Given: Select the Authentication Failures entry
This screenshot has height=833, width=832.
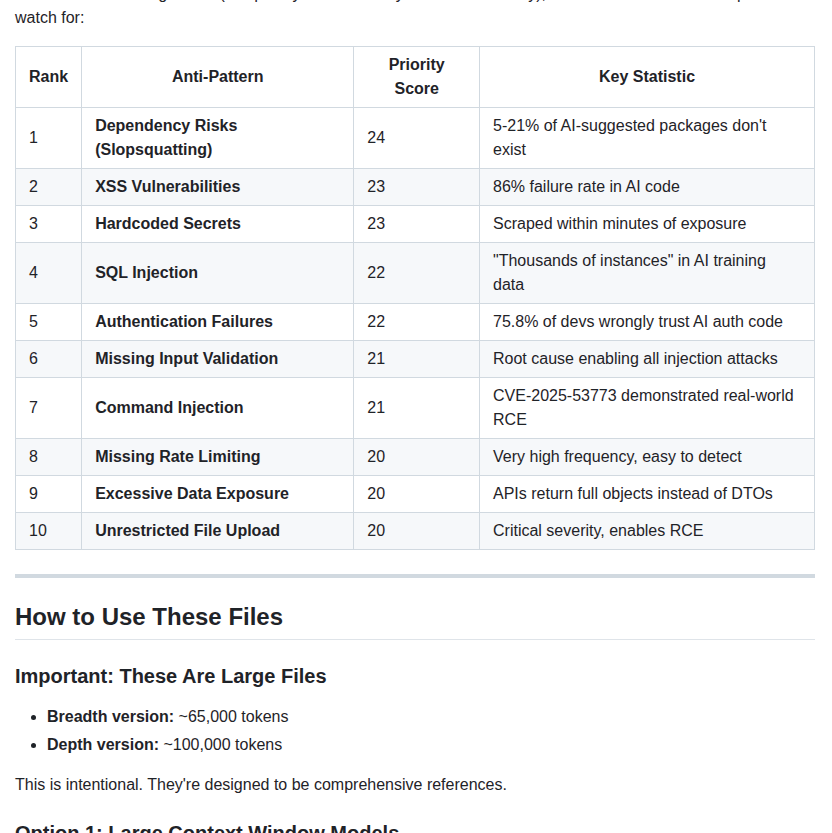Looking at the screenshot, I should pos(184,322).
